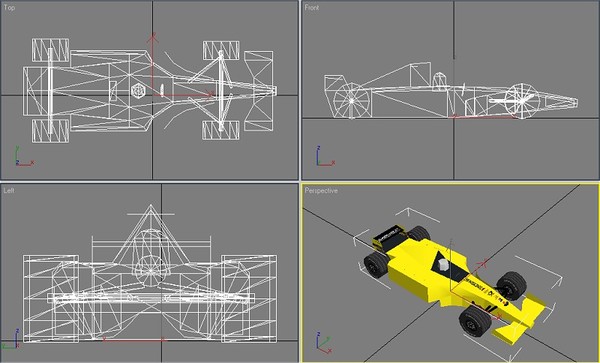Click the rear wheel wireframe in Front viewport
This screenshot has width=600, height=363.
(x=351, y=101)
